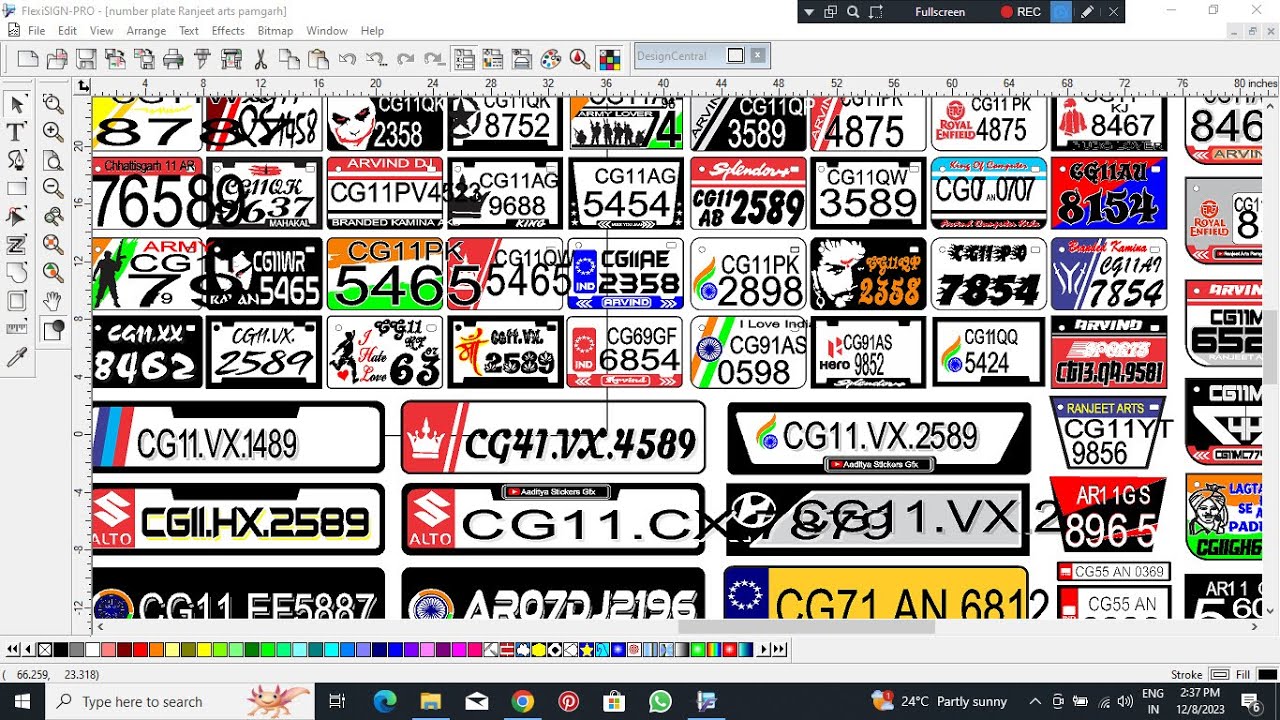Open the Arrange menu
Image resolution: width=1280 pixels, height=720 pixels.
coord(146,31)
